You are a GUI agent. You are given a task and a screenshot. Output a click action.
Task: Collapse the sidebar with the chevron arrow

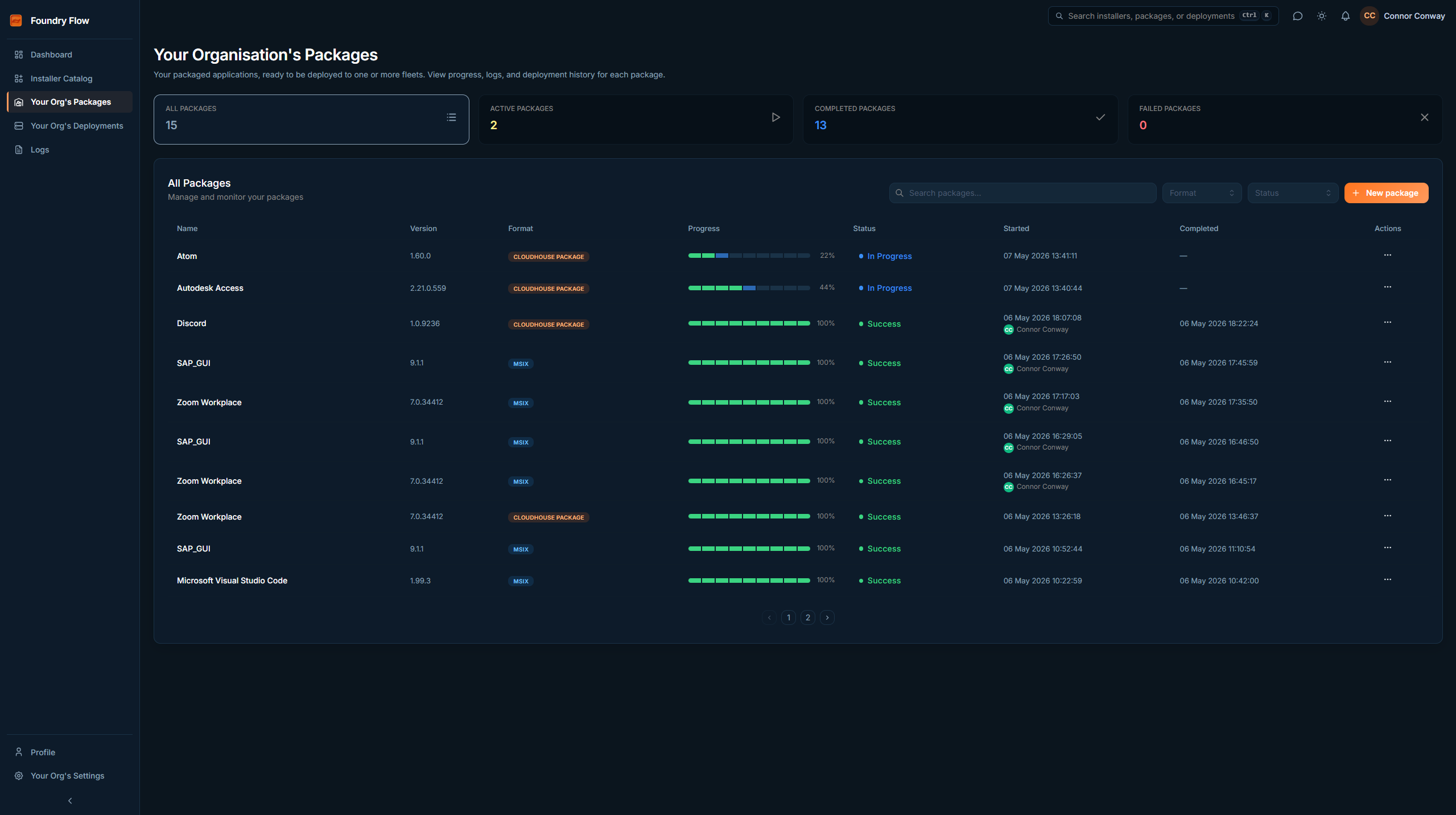pyautogui.click(x=70, y=801)
